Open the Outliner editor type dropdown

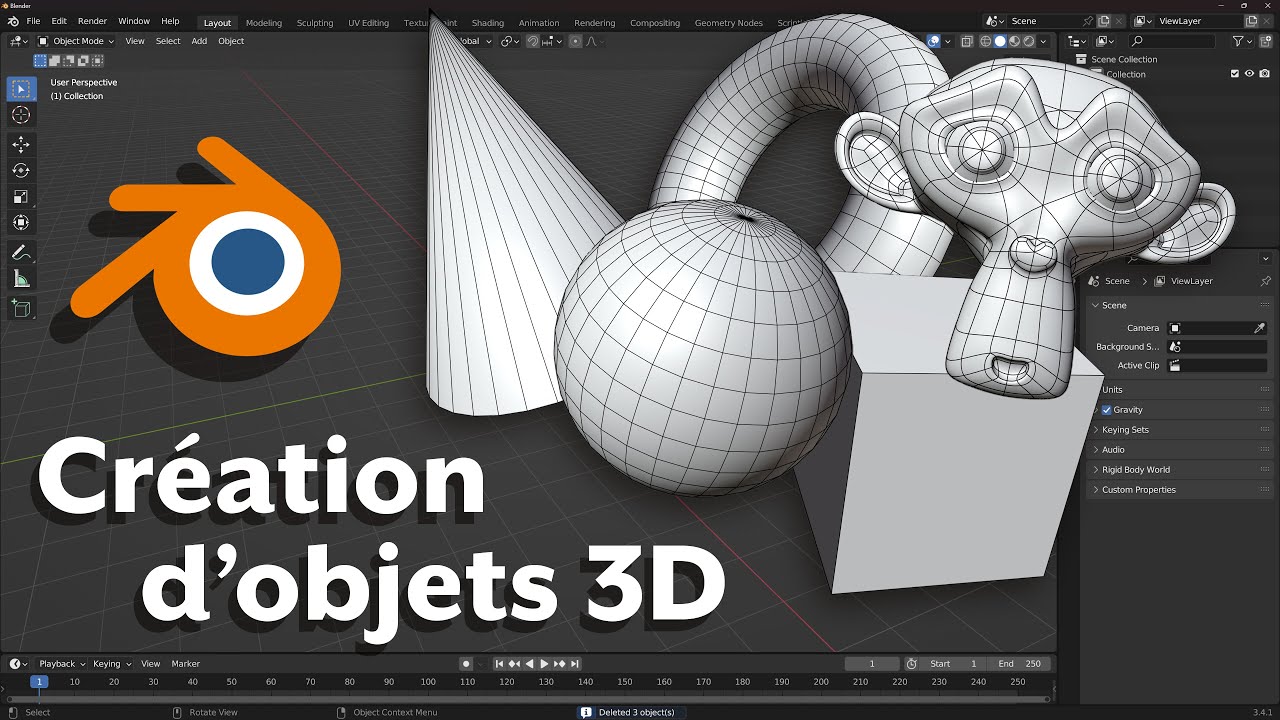click(x=1078, y=41)
